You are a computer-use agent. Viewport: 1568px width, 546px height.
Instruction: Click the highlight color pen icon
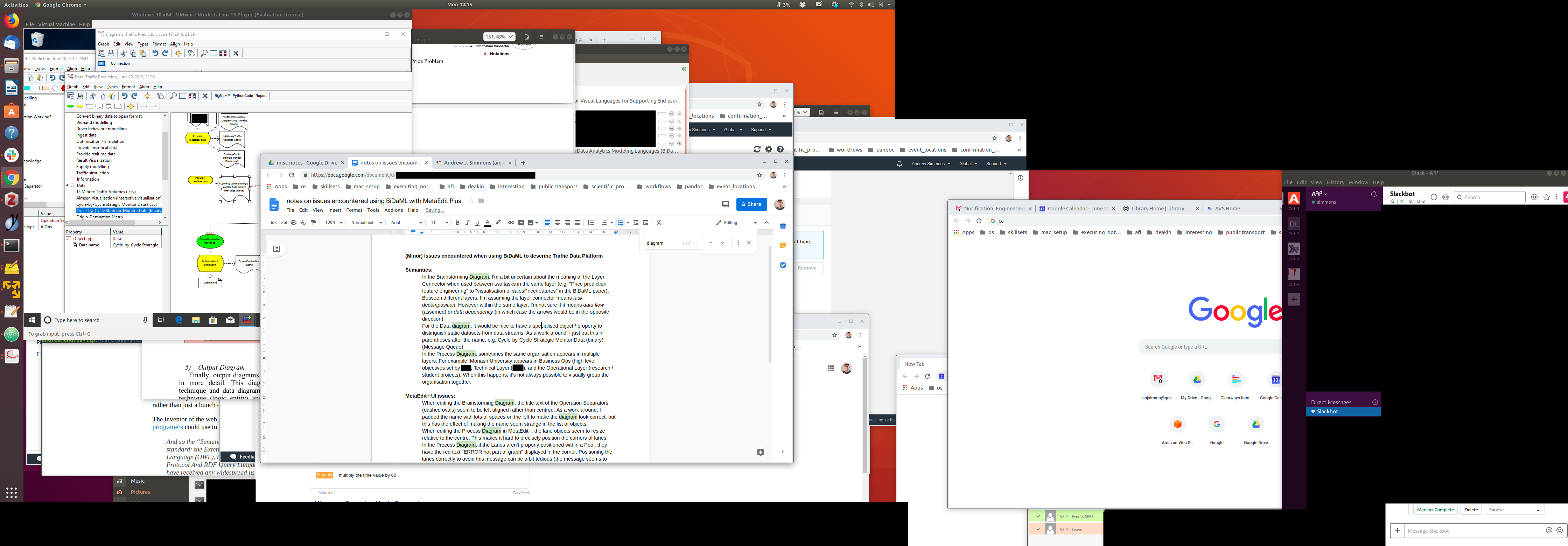(x=498, y=223)
